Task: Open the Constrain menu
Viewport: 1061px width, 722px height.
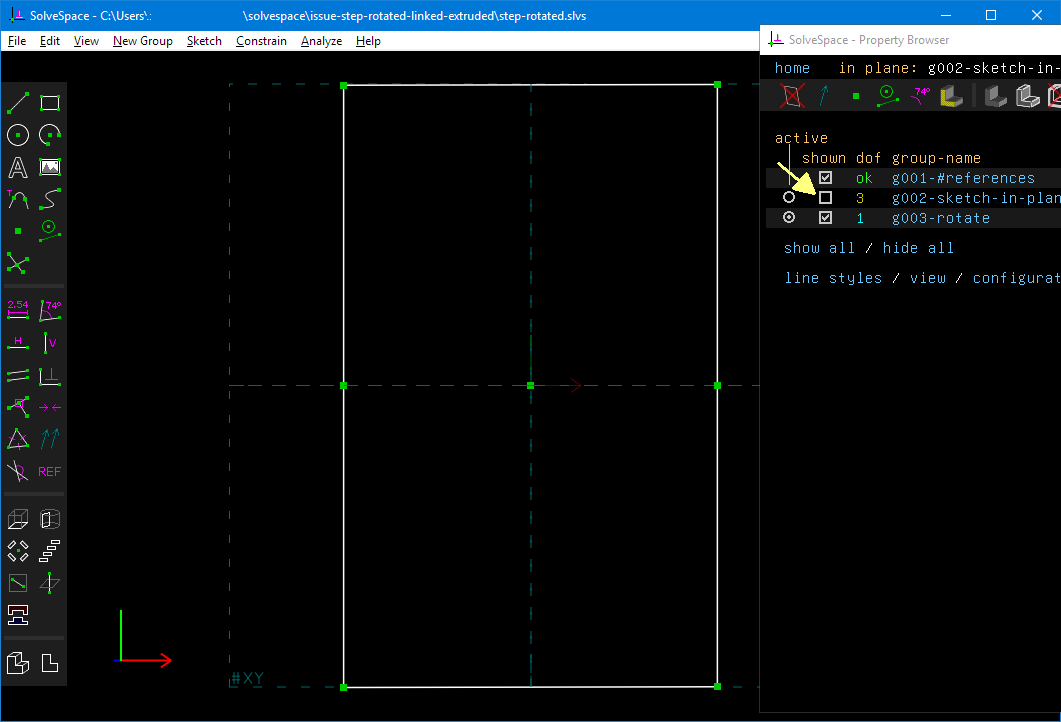Action: coord(261,41)
